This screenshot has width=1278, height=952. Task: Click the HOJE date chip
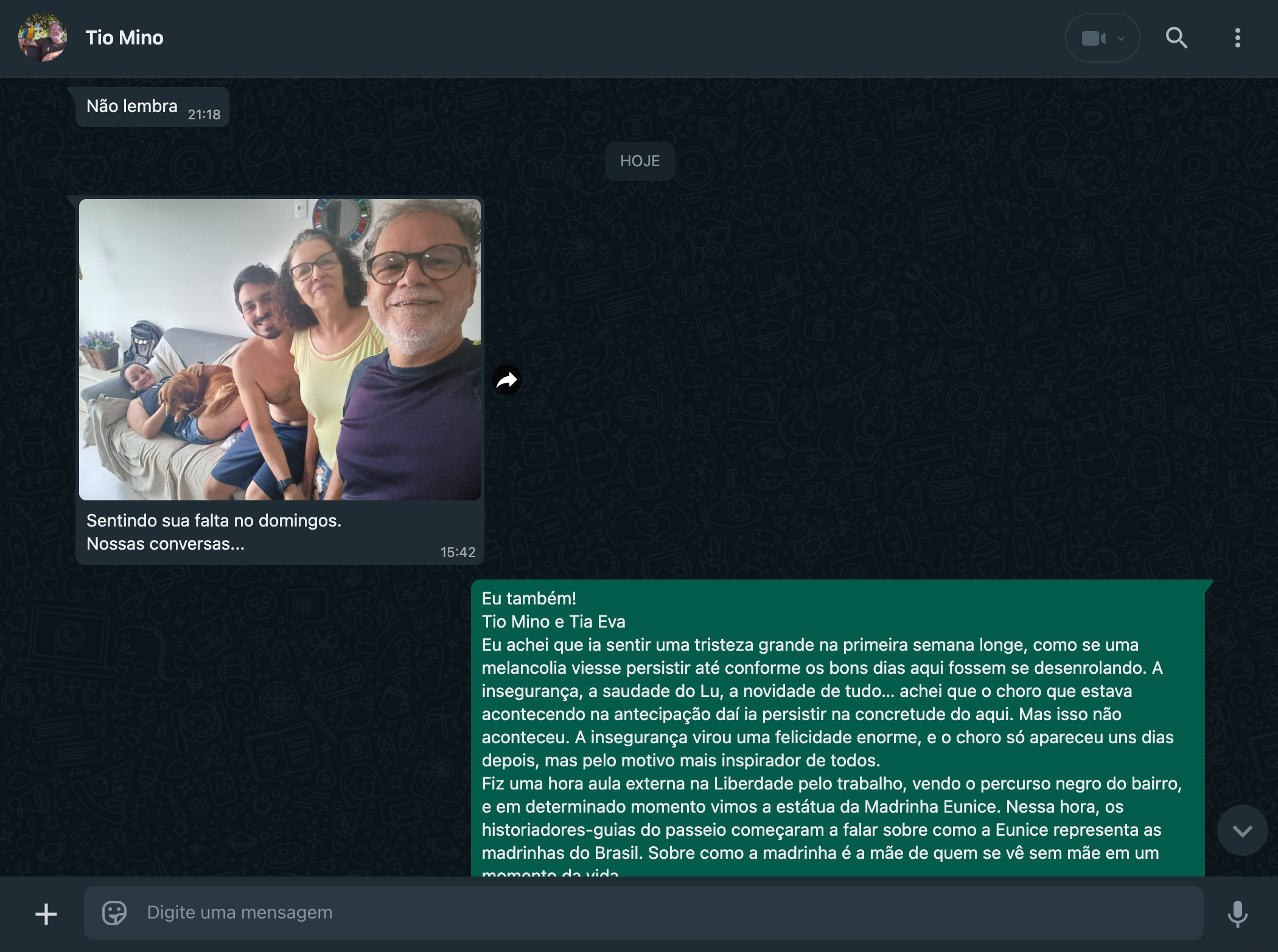640,161
